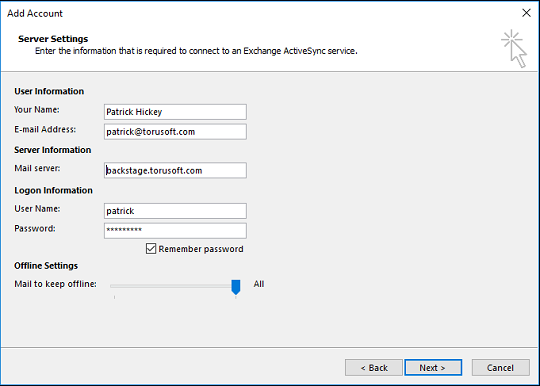Select the User Name field
Viewport: 540px width, 386px height.
[175, 211]
